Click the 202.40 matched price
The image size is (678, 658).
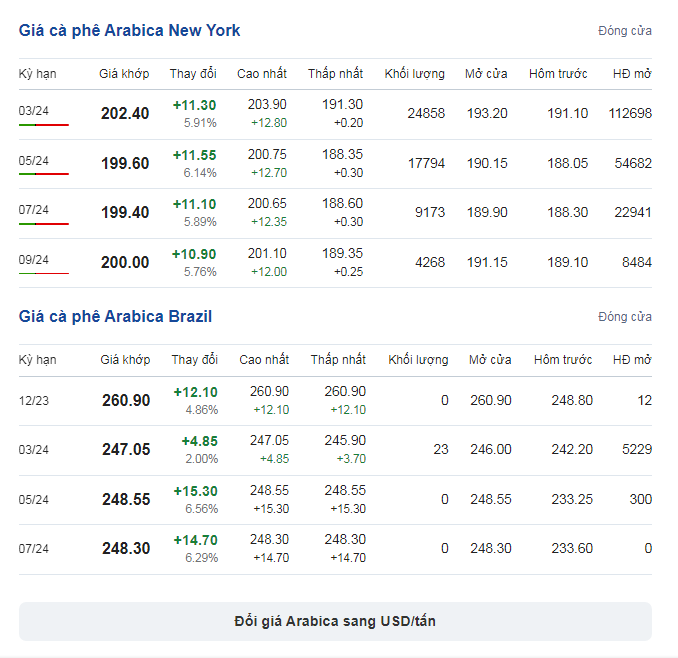(x=125, y=114)
